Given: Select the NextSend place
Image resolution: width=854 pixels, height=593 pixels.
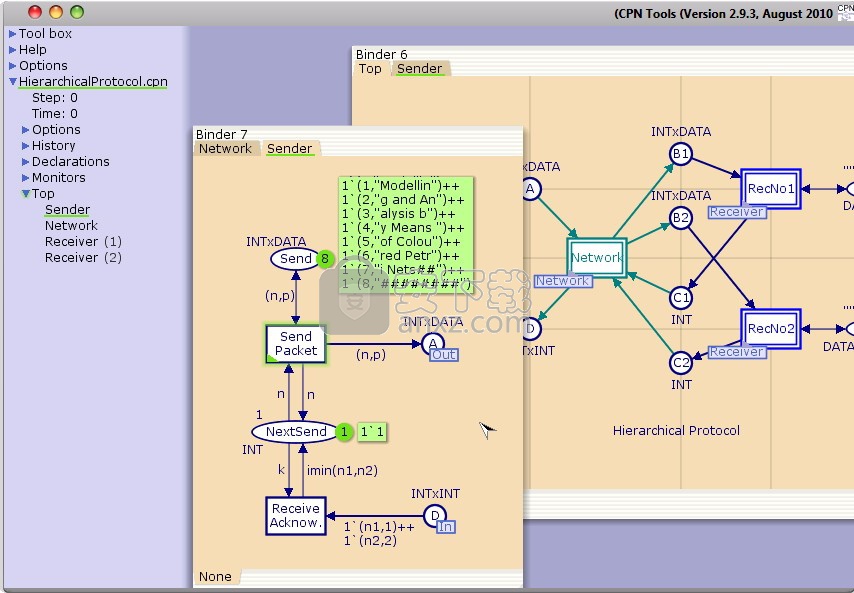Looking at the screenshot, I should [x=296, y=432].
